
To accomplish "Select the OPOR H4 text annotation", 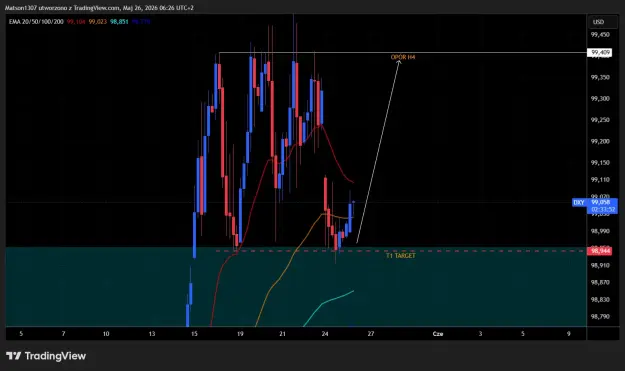I will [x=403, y=57].
